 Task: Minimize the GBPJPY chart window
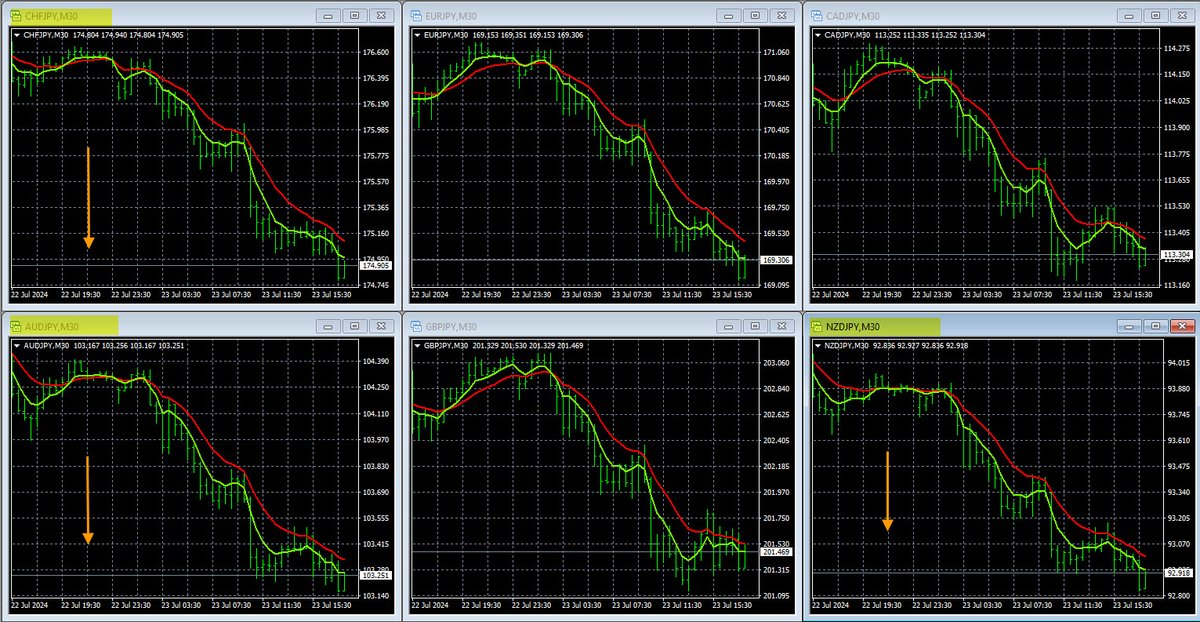(x=727, y=326)
